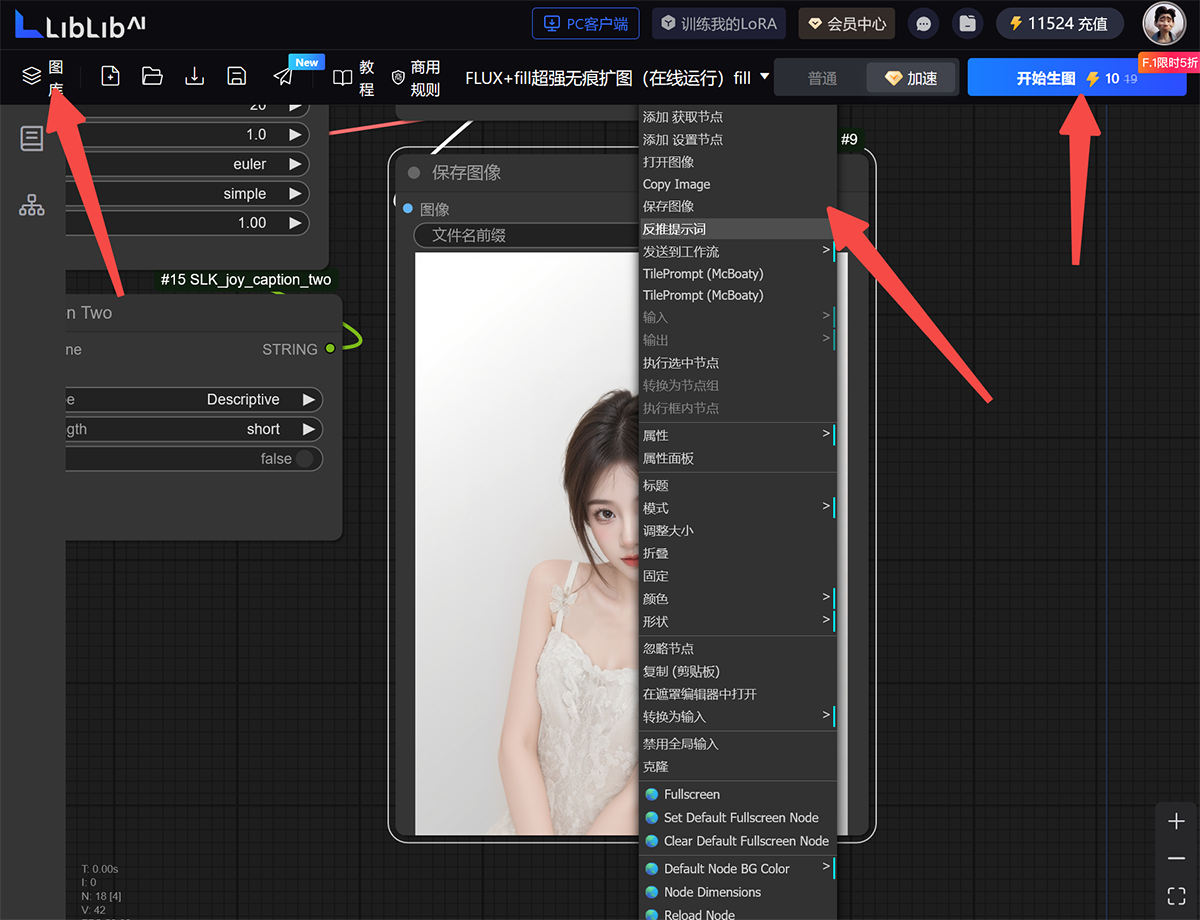Zoom in the canvas with plus icon
Screen dimensions: 1200x920
coord(1176,821)
